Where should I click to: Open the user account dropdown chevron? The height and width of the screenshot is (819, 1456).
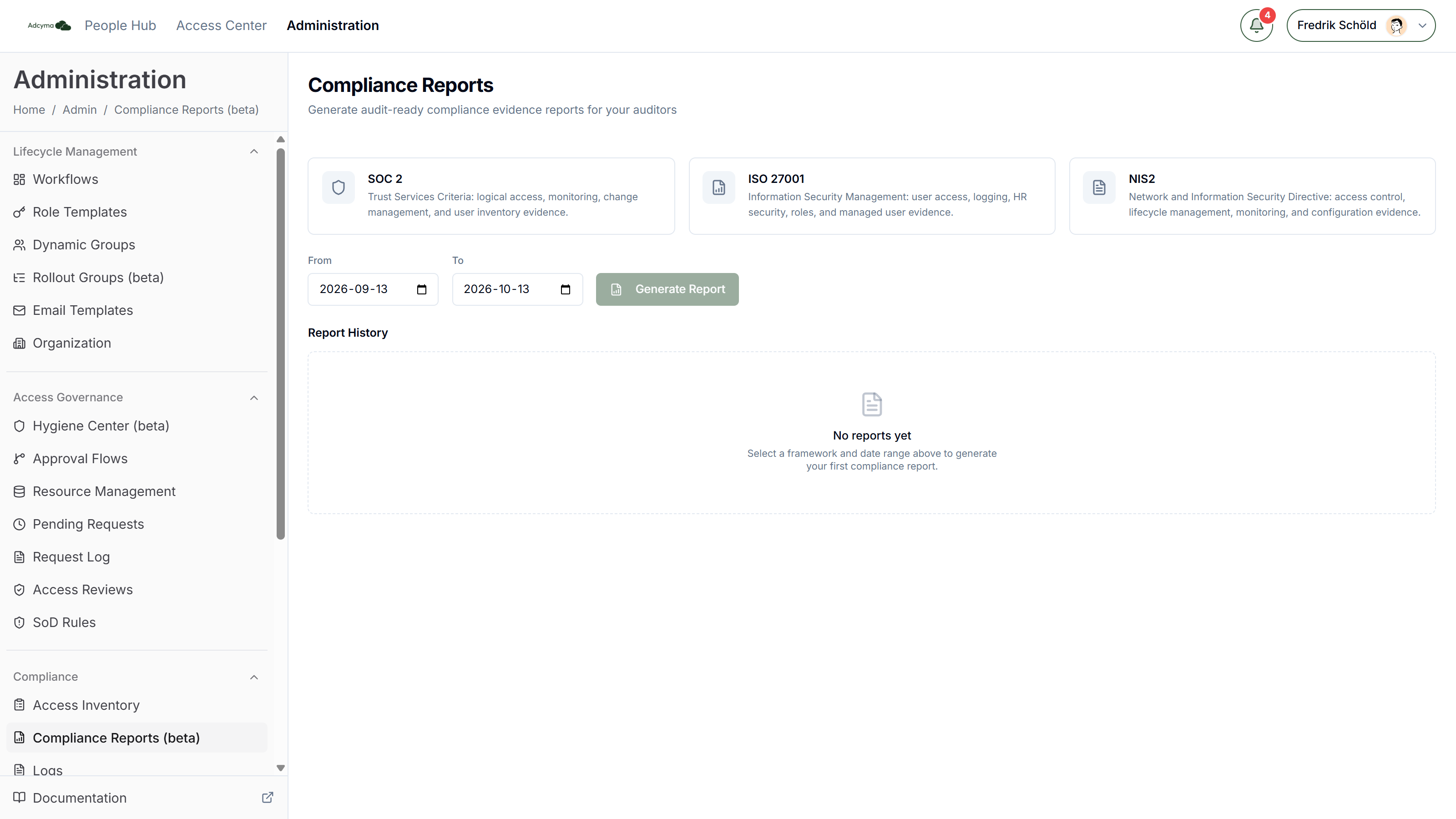pos(1423,25)
